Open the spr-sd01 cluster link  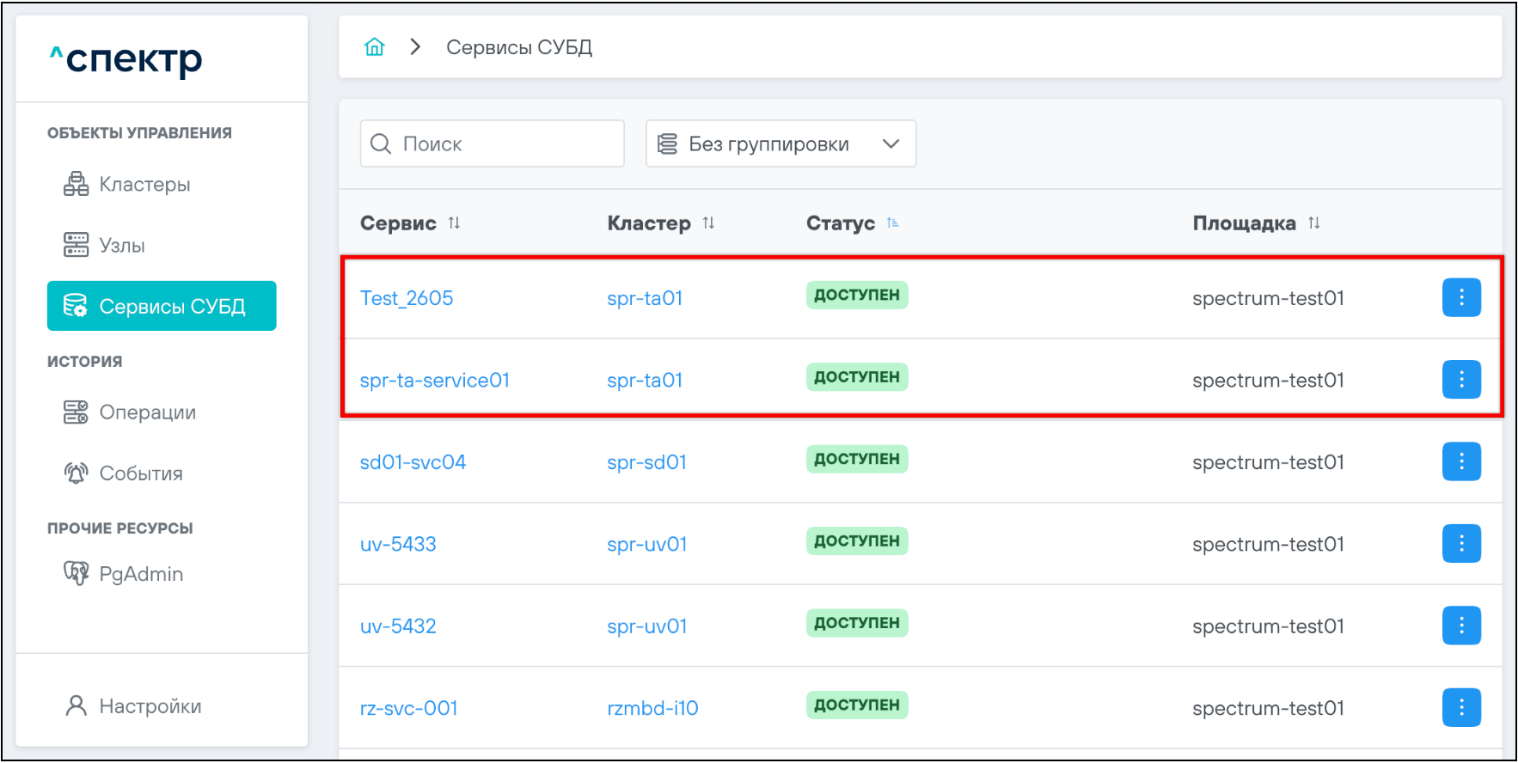point(646,462)
